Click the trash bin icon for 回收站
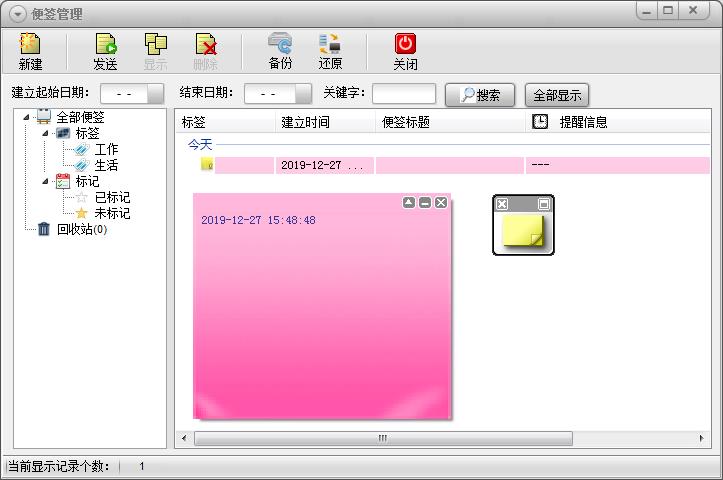Screen dimensions: 723x480 44,229
